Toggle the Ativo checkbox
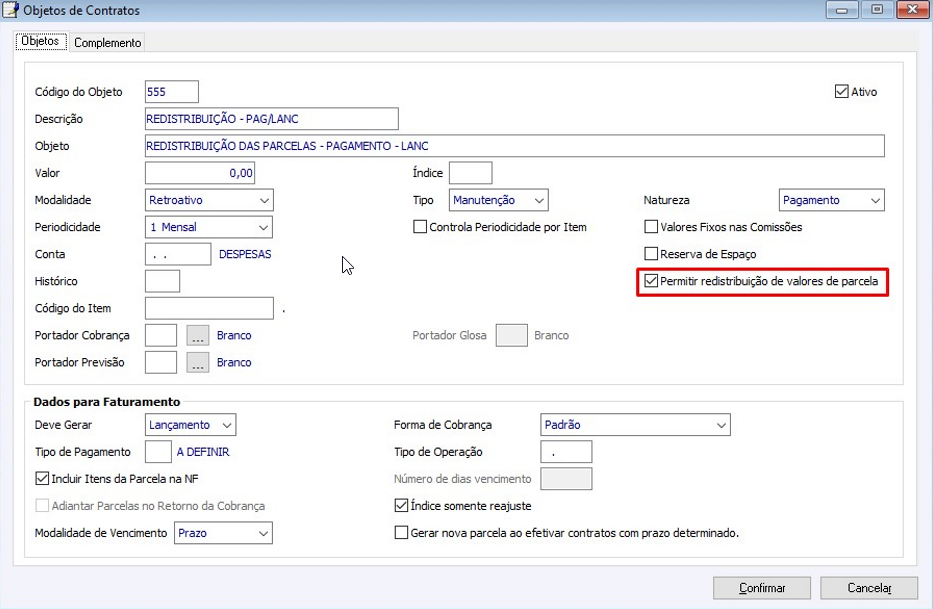Image resolution: width=933 pixels, height=609 pixels. pos(841,92)
